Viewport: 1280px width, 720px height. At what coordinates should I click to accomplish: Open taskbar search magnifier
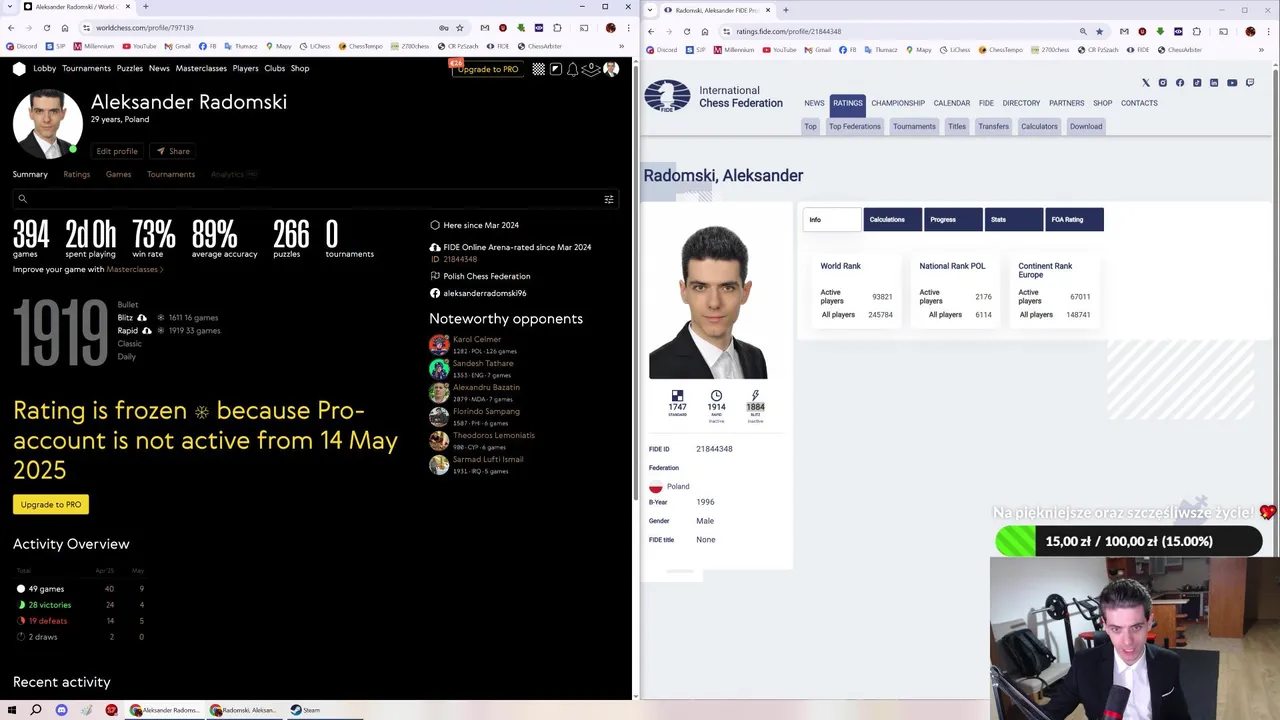36,710
